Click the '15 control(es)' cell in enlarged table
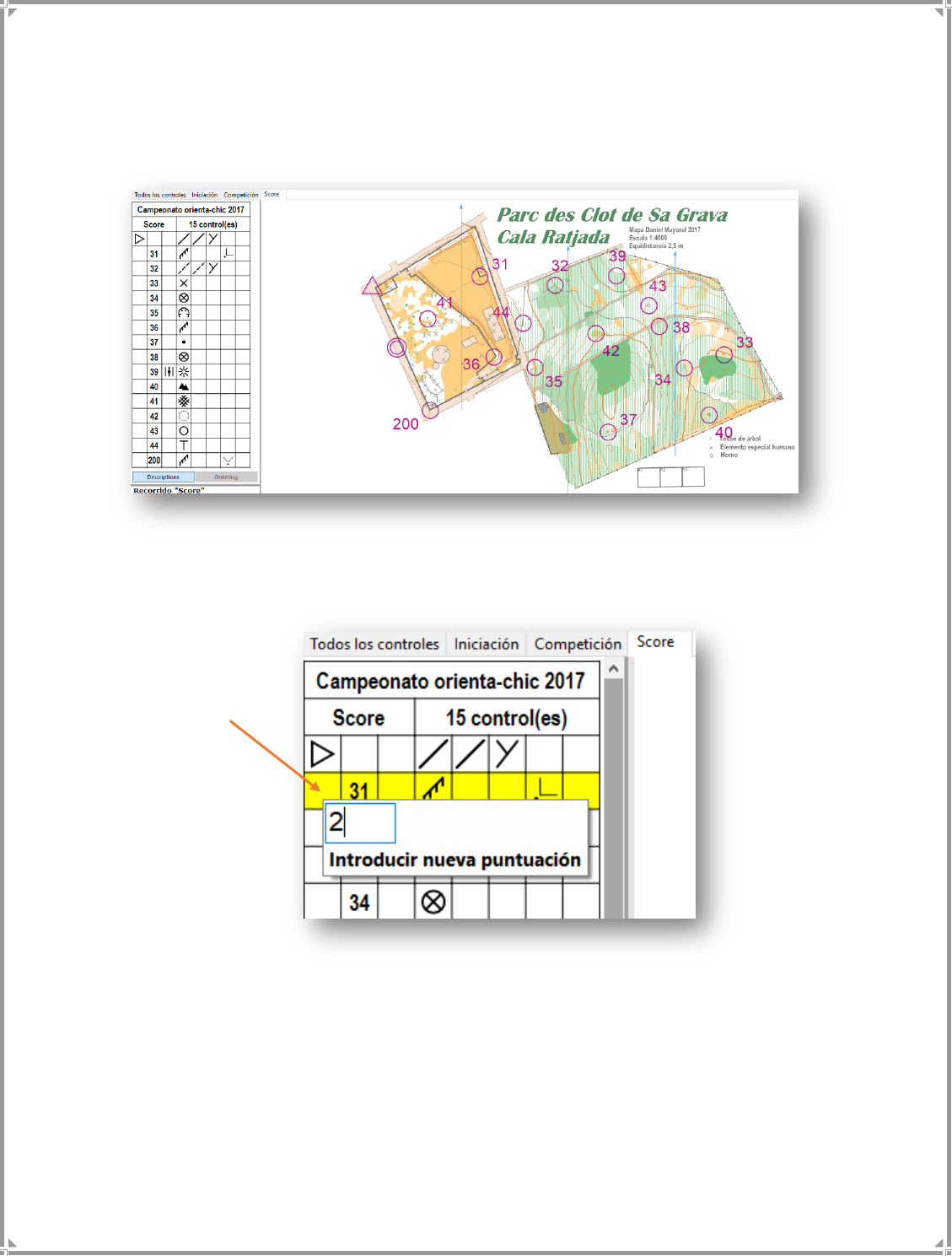952x1256 pixels. point(506,718)
